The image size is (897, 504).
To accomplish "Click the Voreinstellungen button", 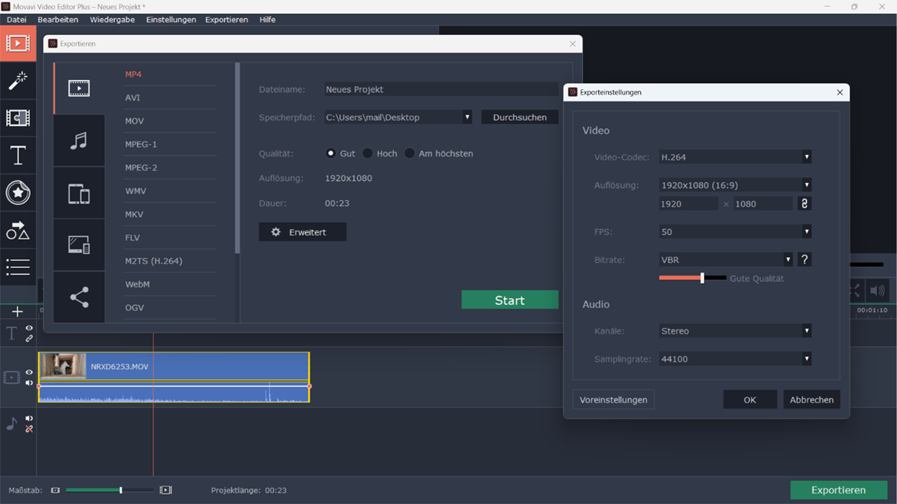I will pyautogui.click(x=613, y=400).
